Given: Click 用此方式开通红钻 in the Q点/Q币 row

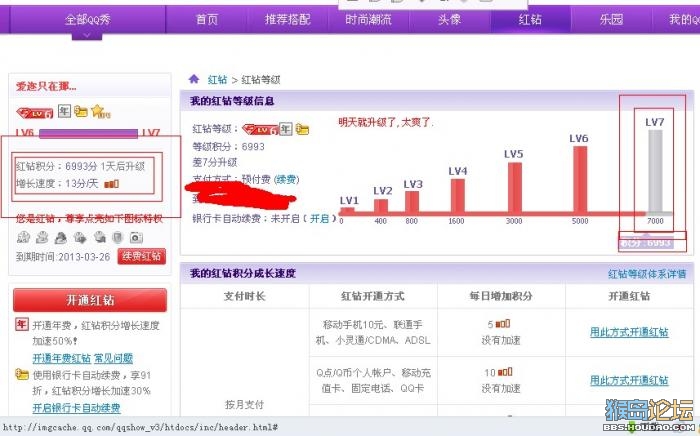Looking at the screenshot, I should [x=629, y=380].
